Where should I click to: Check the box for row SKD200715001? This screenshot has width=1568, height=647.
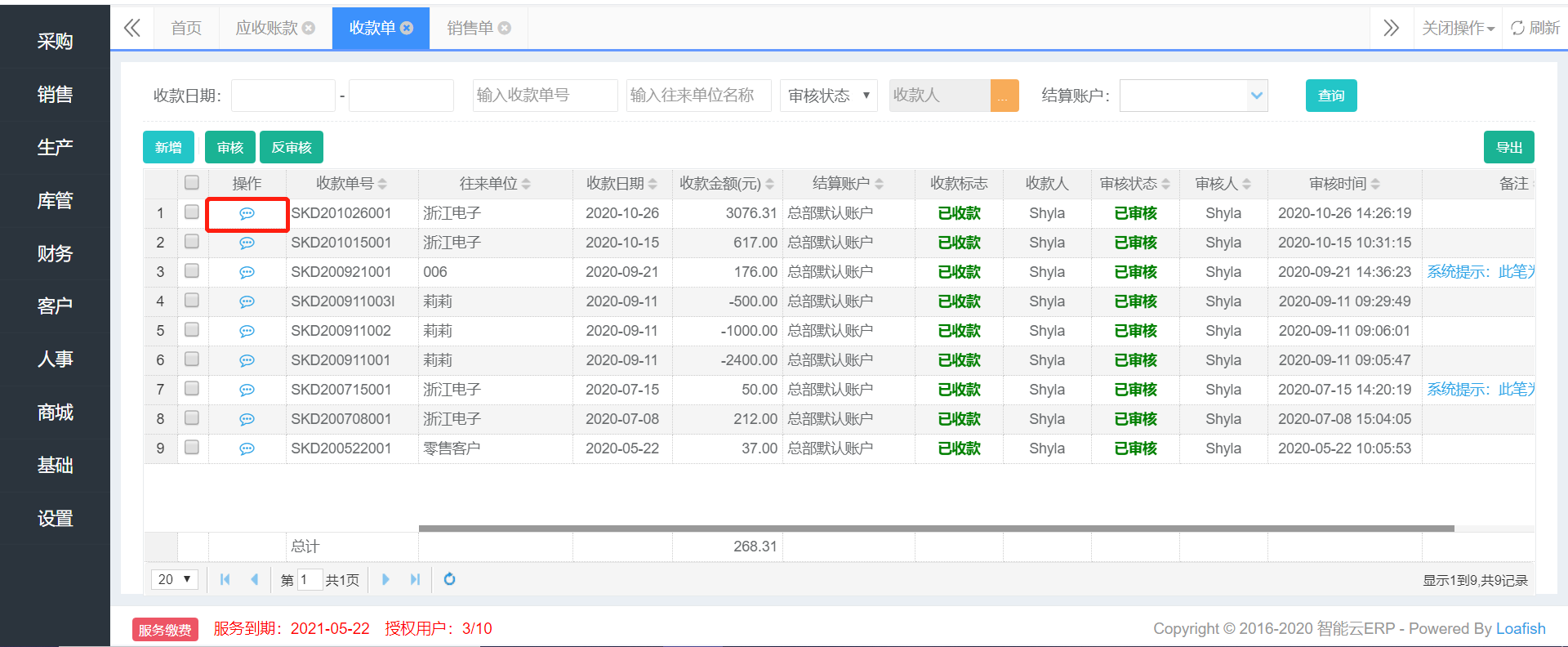point(192,388)
